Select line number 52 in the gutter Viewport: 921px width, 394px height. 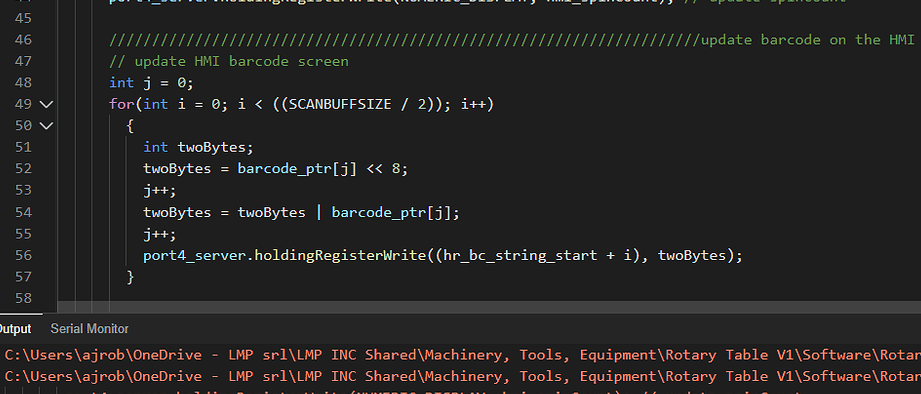[23, 169]
